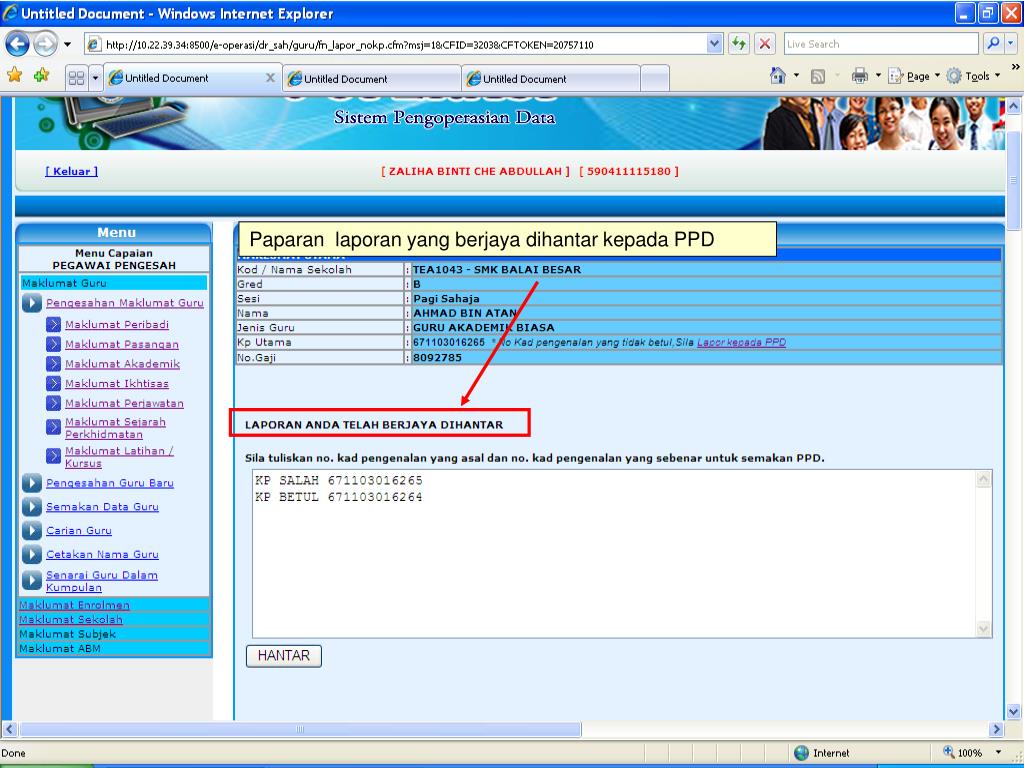Click the arrow icon beside Maklumat Ikhtisas
This screenshot has height=768, width=1024.
[x=54, y=383]
